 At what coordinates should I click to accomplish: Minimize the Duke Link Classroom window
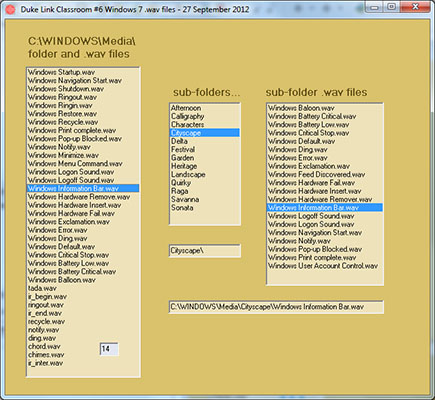[x=374, y=7]
